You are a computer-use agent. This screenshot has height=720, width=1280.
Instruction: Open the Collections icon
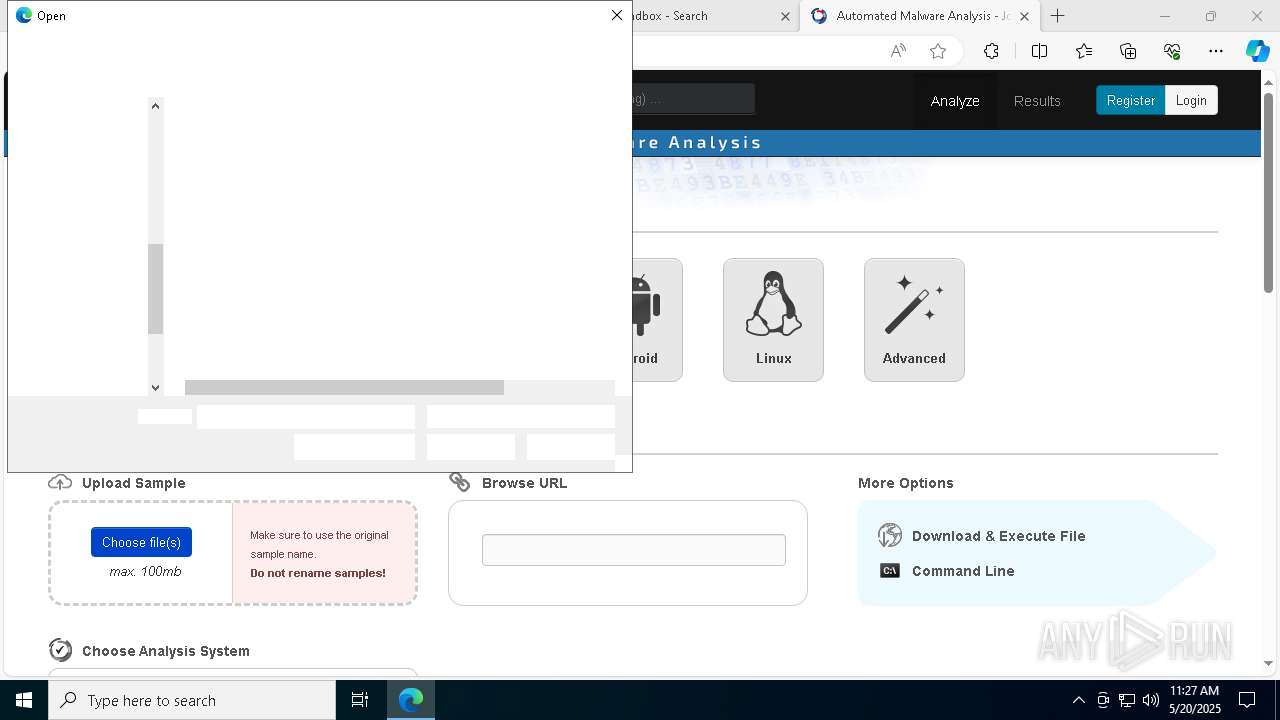point(1128,51)
